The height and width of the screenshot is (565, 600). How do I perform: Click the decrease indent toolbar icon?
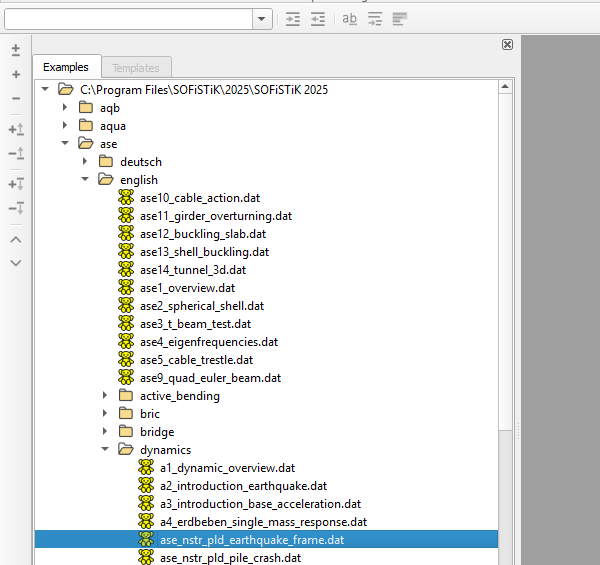318,19
